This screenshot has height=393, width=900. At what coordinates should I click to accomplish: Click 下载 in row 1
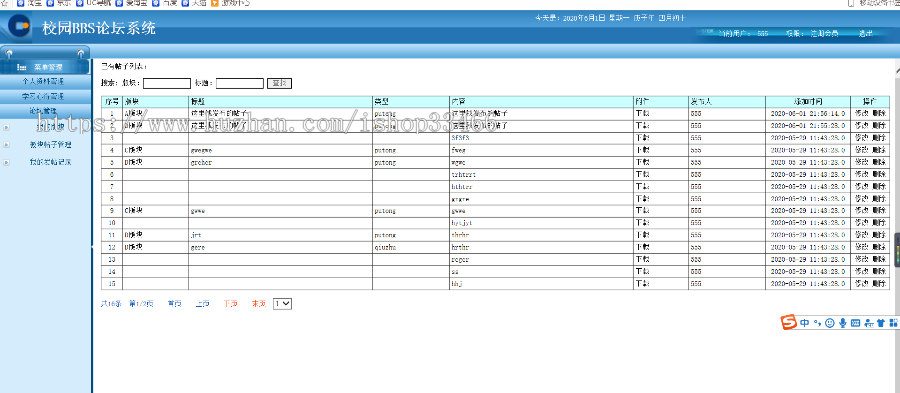tap(643, 114)
